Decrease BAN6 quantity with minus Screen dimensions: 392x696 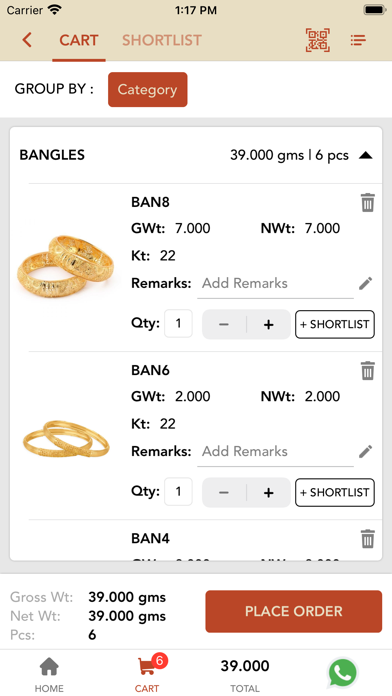point(224,493)
